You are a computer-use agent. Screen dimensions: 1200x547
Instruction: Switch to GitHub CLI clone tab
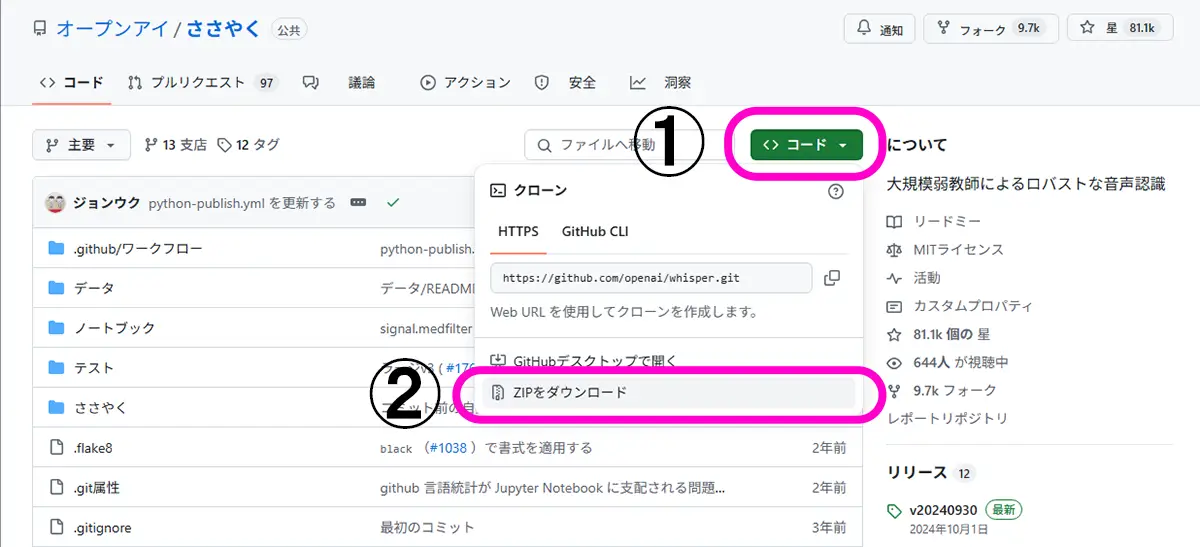click(595, 231)
